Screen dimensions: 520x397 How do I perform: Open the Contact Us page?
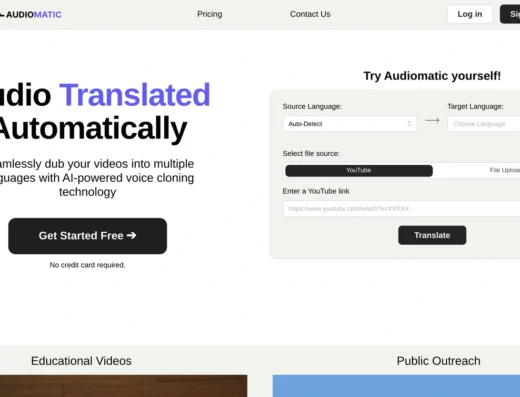[x=310, y=14]
